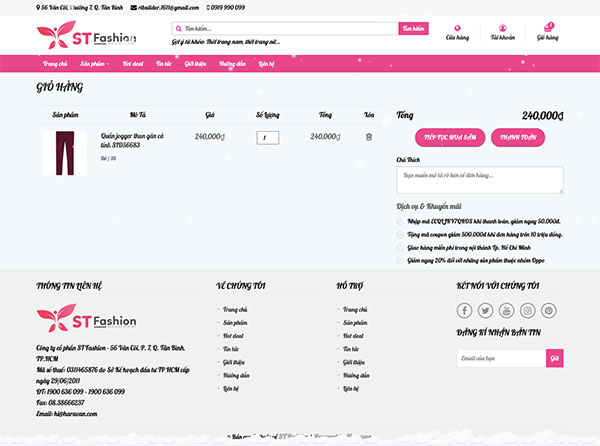Go to Trang chủ in navigation bar
The height and width of the screenshot is (446, 600).
tap(55, 63)
